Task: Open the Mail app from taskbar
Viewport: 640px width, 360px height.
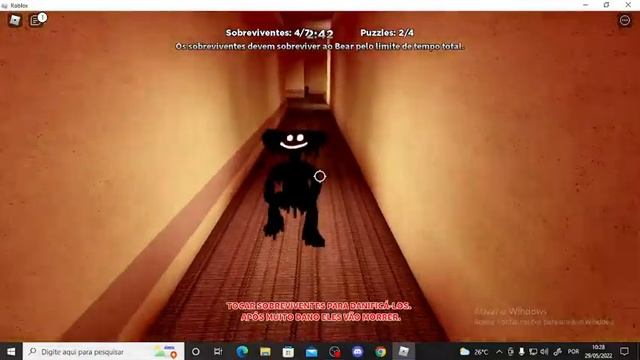Action: [x=311, y=351]
